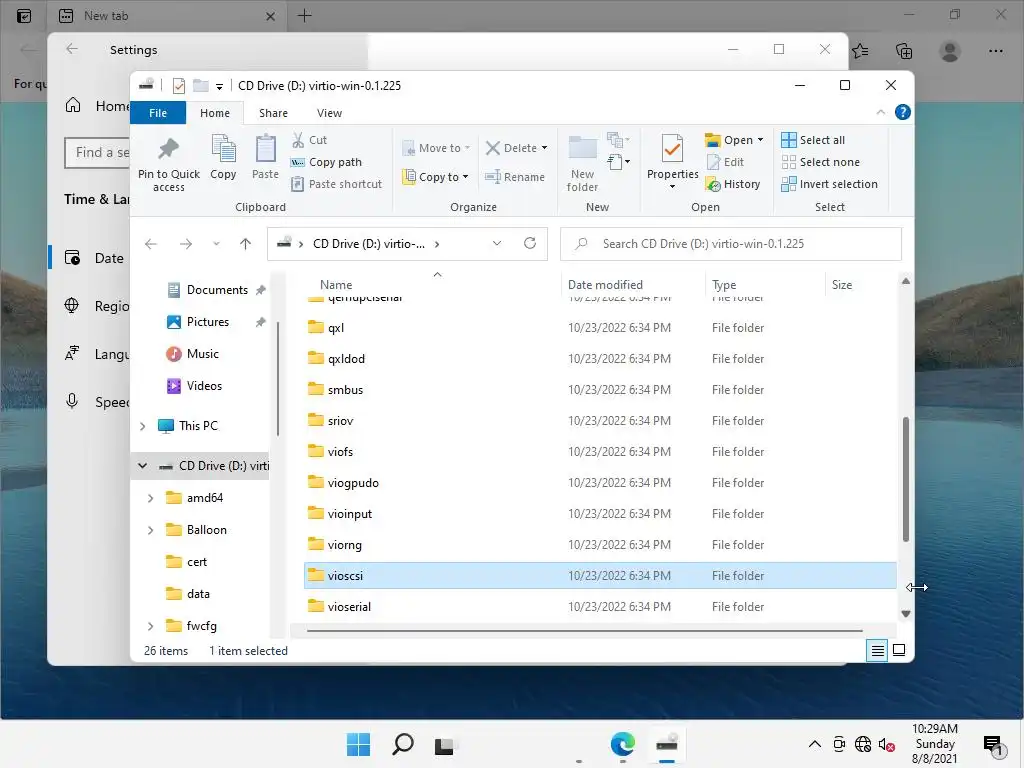
Task: Customize Quick Access Toolbar dropdown
Action: pyautogui.click(x=219, y=86)
